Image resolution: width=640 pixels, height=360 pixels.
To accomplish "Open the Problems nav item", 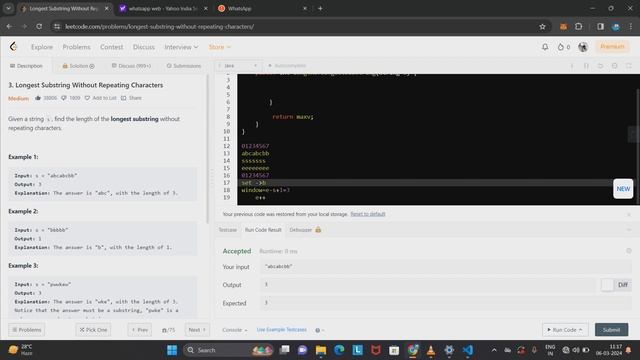I will (76, 47).
